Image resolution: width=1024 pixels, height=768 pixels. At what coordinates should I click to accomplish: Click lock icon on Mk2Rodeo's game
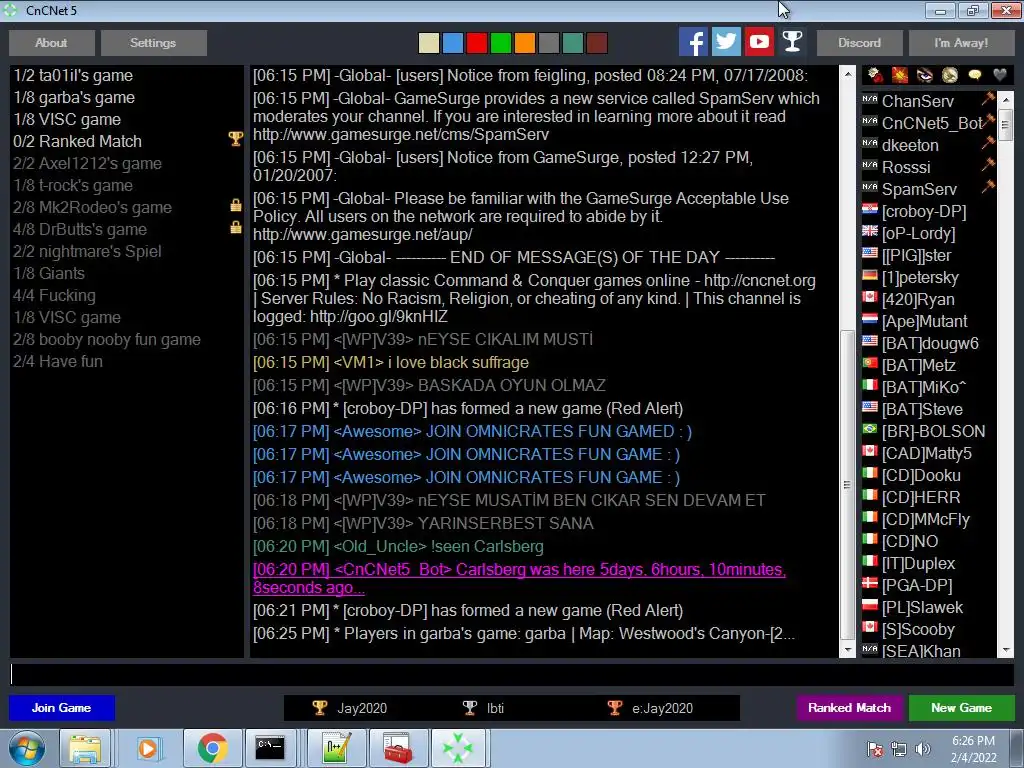tap(236, 205)
